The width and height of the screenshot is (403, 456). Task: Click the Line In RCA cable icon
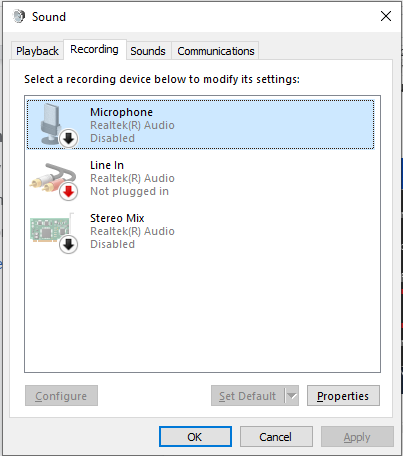tap(52, 178)
